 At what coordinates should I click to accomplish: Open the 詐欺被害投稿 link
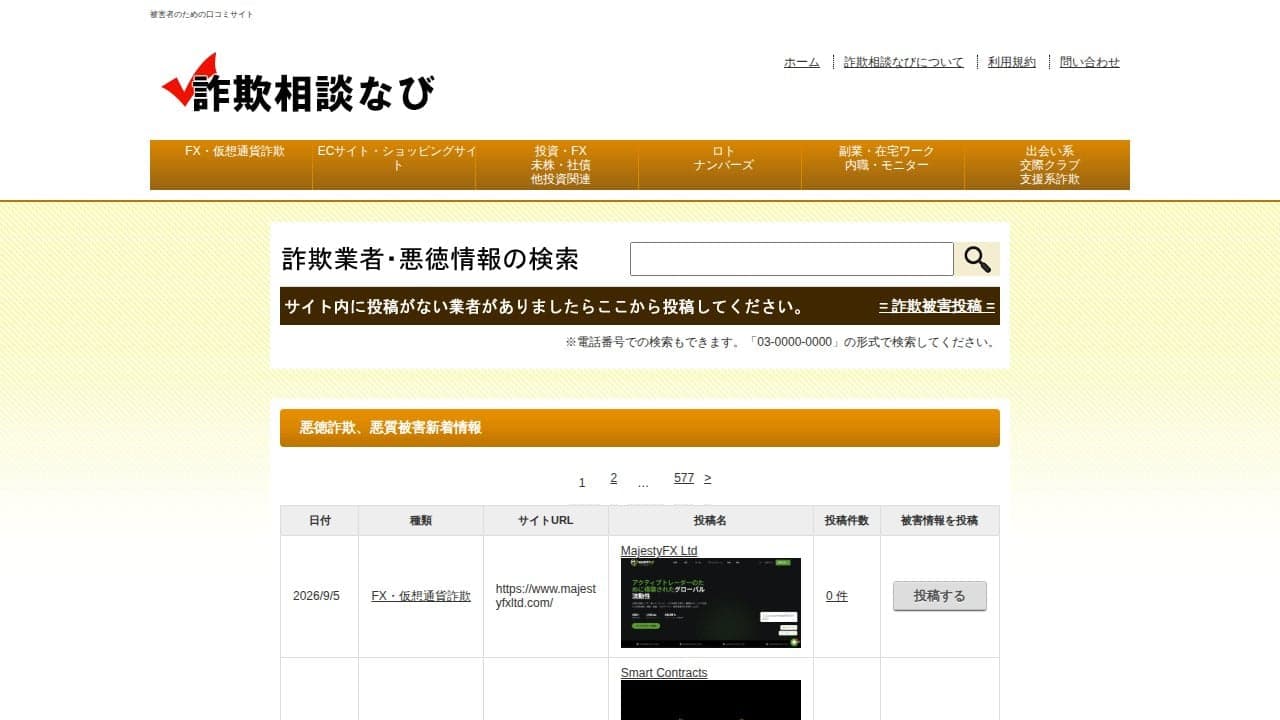coord(937,306)
